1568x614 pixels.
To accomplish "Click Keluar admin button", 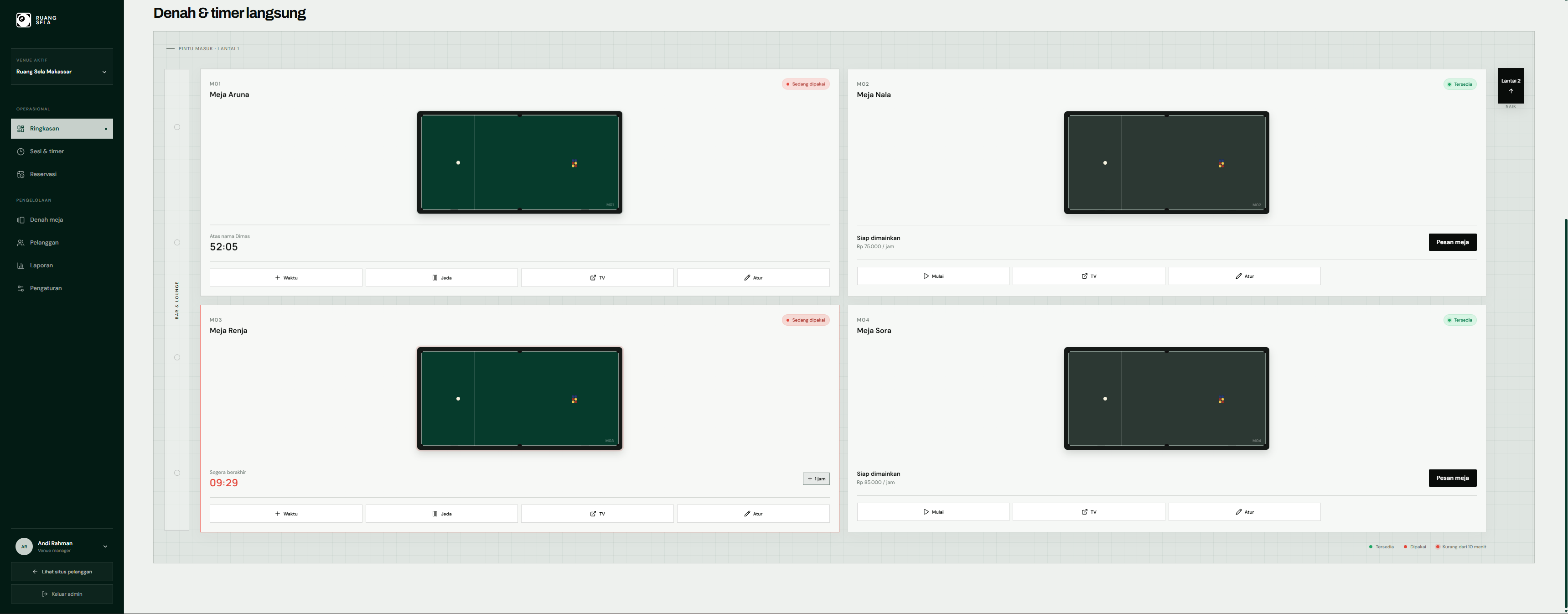I will click(62, 594).
